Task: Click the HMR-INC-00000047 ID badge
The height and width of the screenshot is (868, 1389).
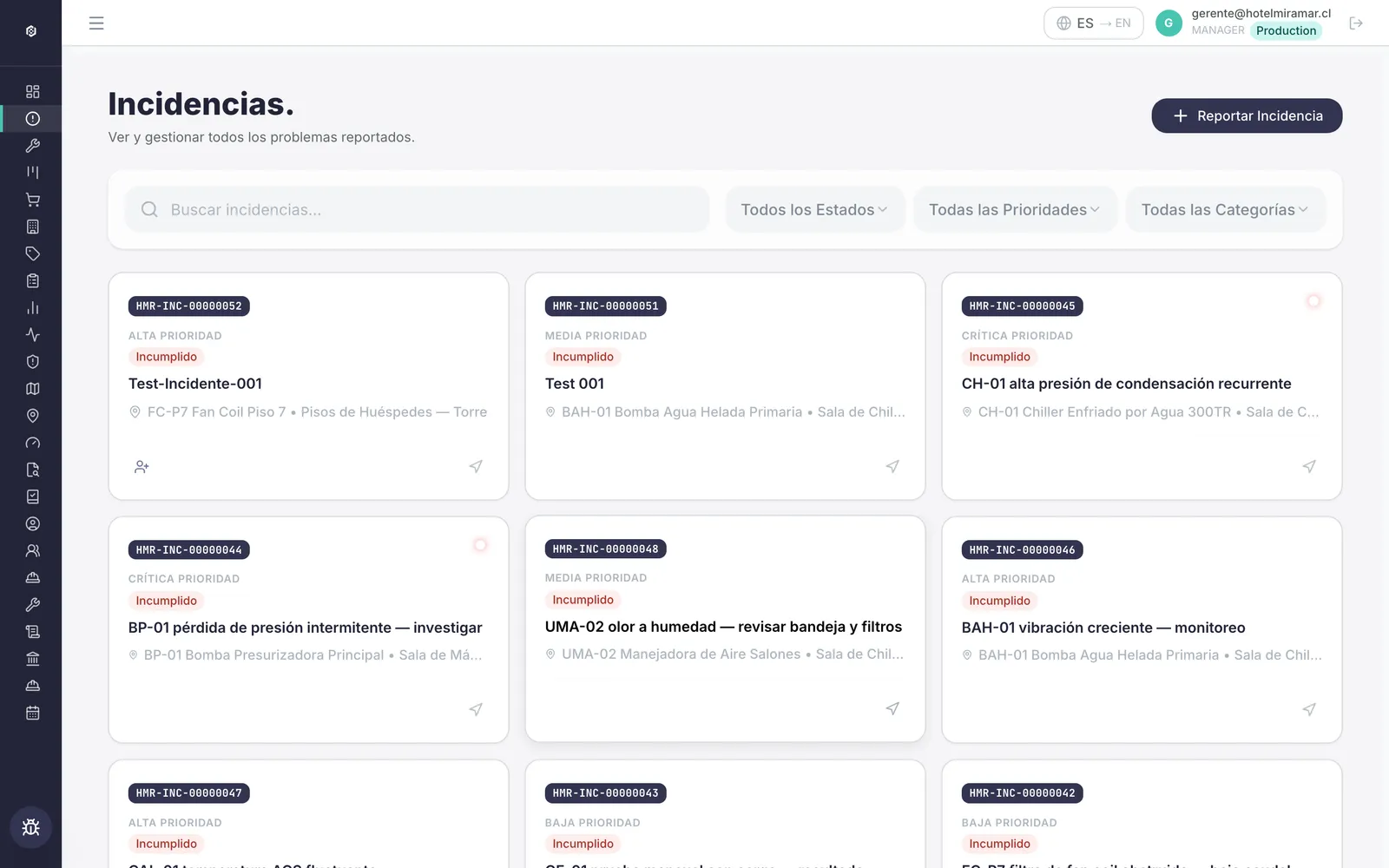Action: coord(189,792)
